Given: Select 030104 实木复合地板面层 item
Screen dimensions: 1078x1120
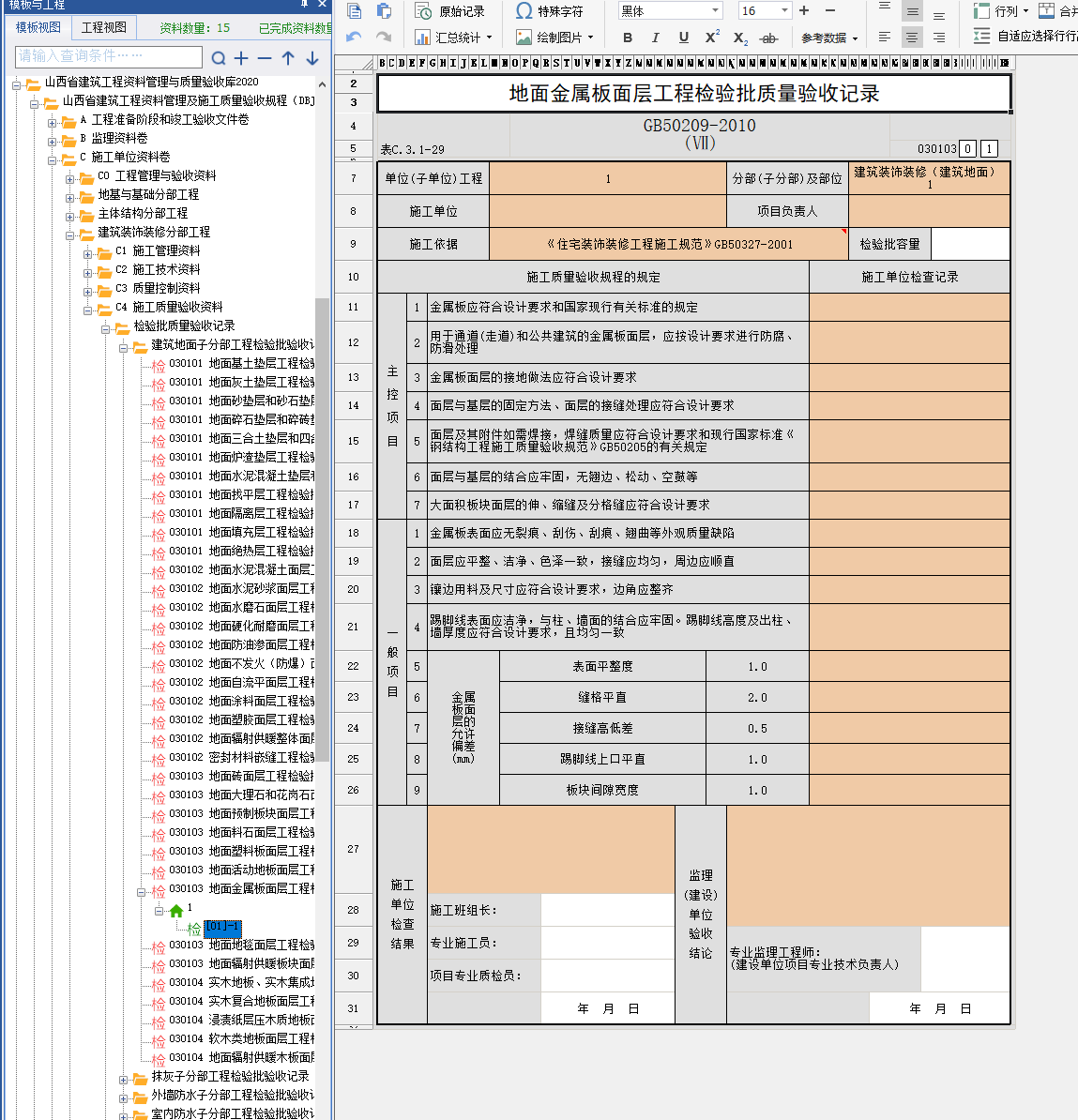Looking at the screenshot, I should [241, 1001].
